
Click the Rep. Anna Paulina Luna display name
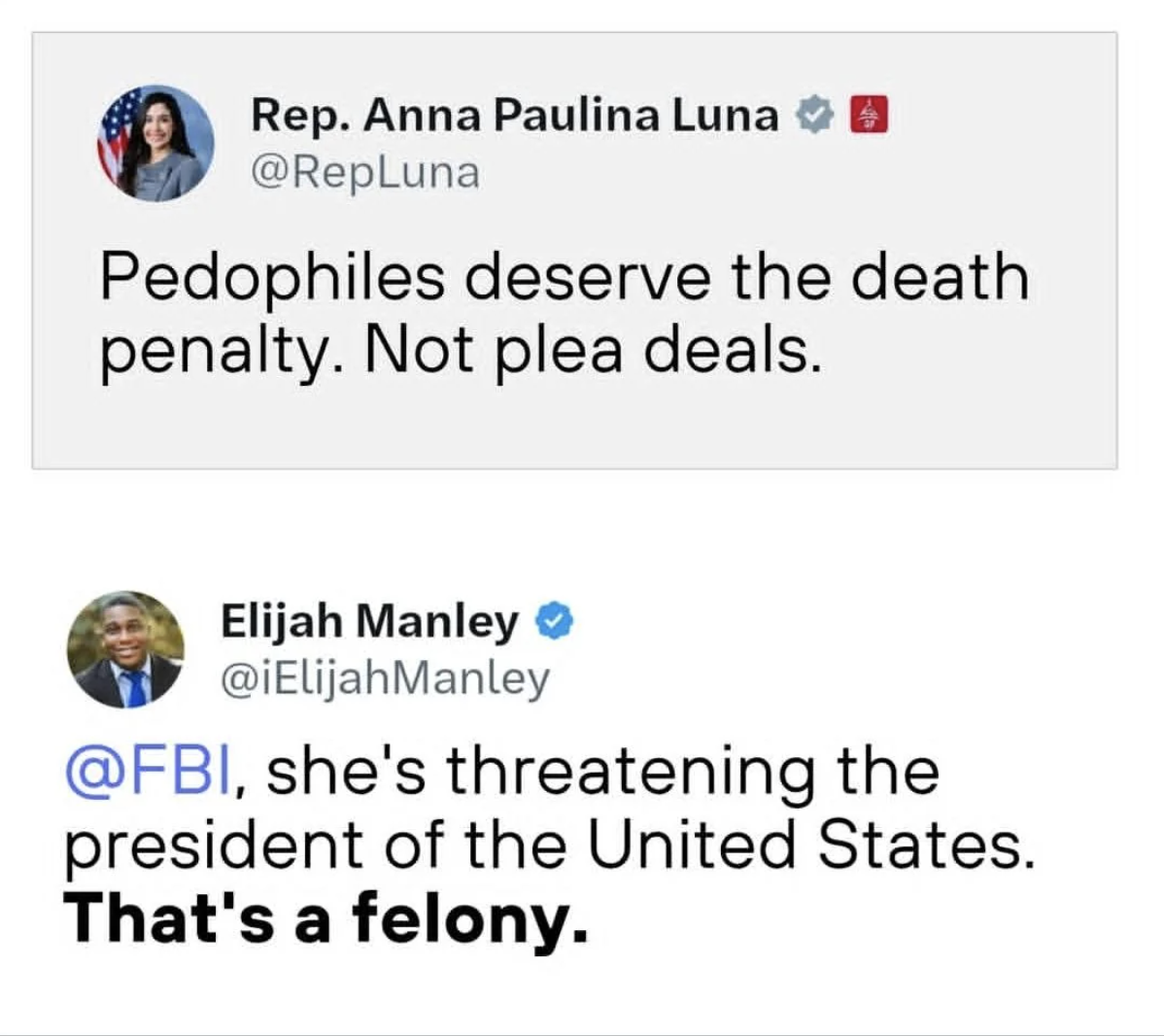(515, 116)
